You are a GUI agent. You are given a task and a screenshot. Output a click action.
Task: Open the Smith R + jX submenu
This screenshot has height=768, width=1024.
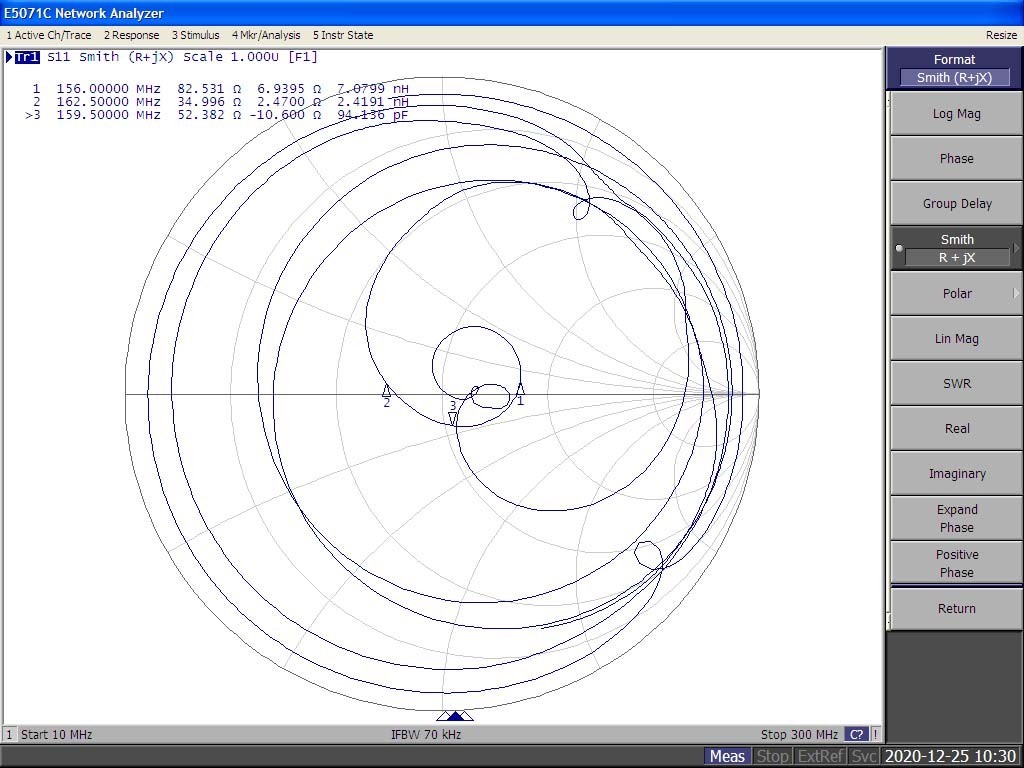[956, 248]
